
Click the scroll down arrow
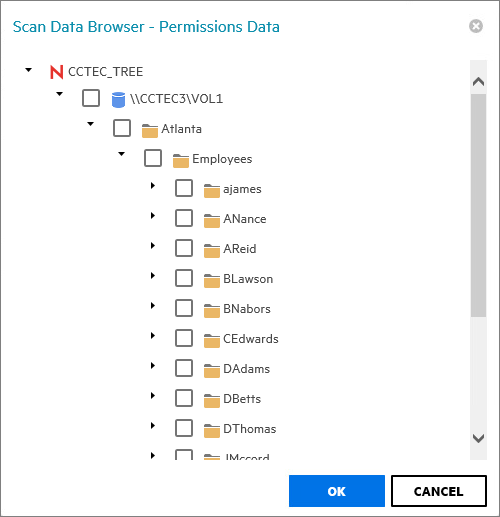click(x=478, y=438)
